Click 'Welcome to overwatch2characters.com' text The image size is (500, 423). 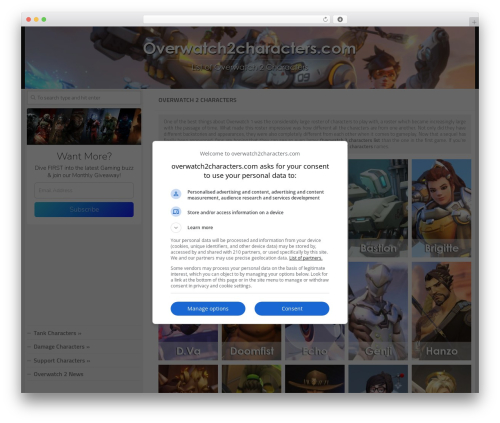coord(250,154)
